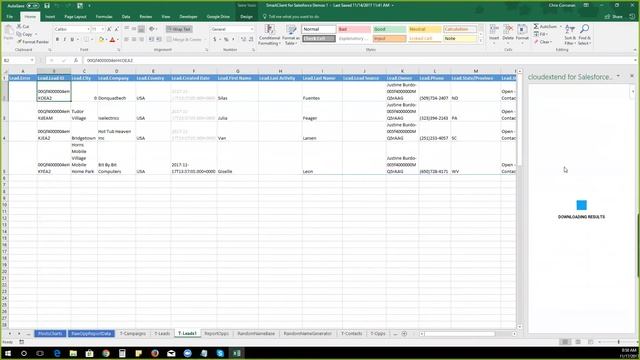This screenshot has height=360, width=640.
Task: Switch to the Data ribbon tab
Action: [126, 17]
